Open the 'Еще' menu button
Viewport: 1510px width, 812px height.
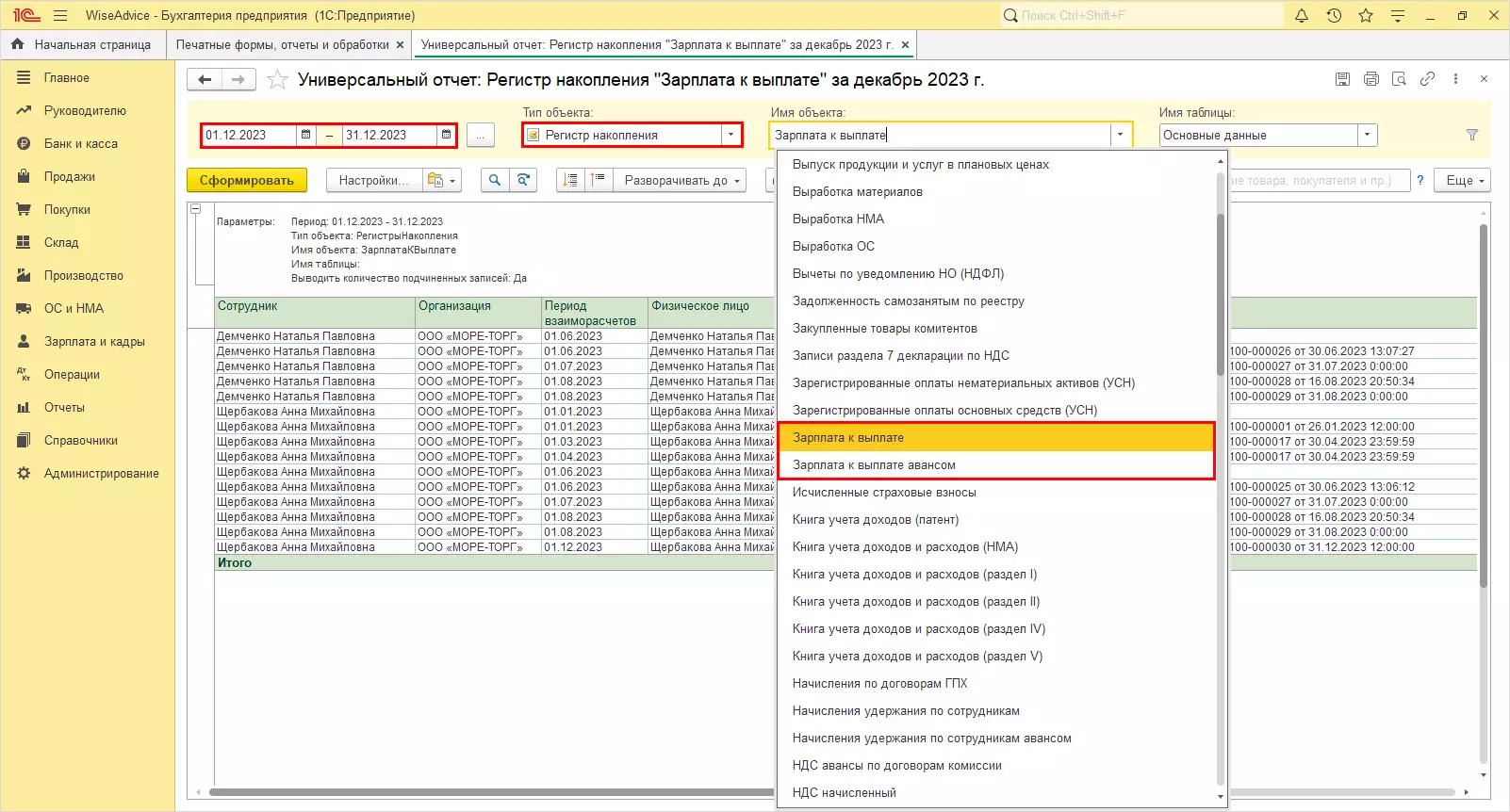point(1462,180)
